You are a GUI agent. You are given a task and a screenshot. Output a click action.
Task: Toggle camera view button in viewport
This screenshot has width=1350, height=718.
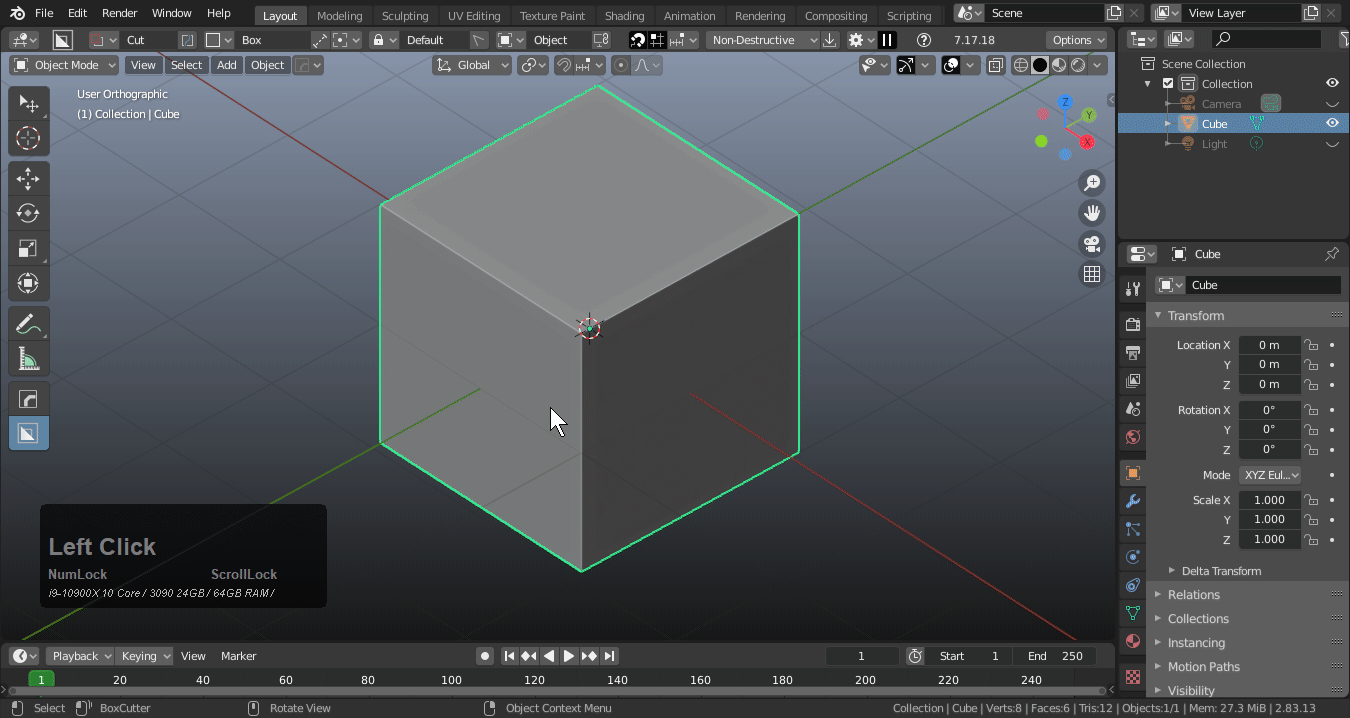[1092, 243]
